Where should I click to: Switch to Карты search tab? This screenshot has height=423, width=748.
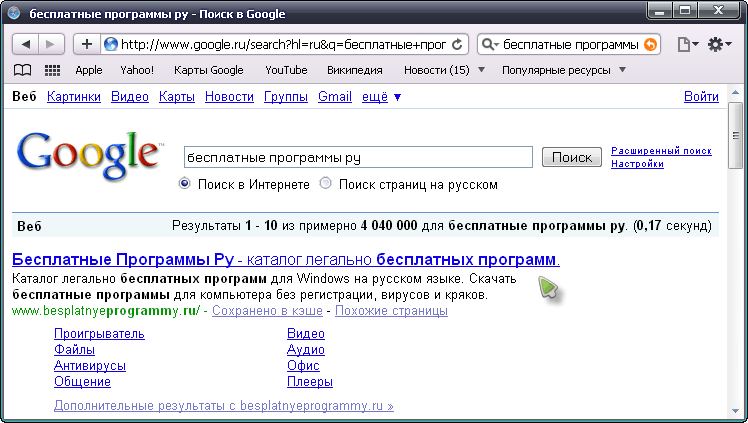(177, 97)
